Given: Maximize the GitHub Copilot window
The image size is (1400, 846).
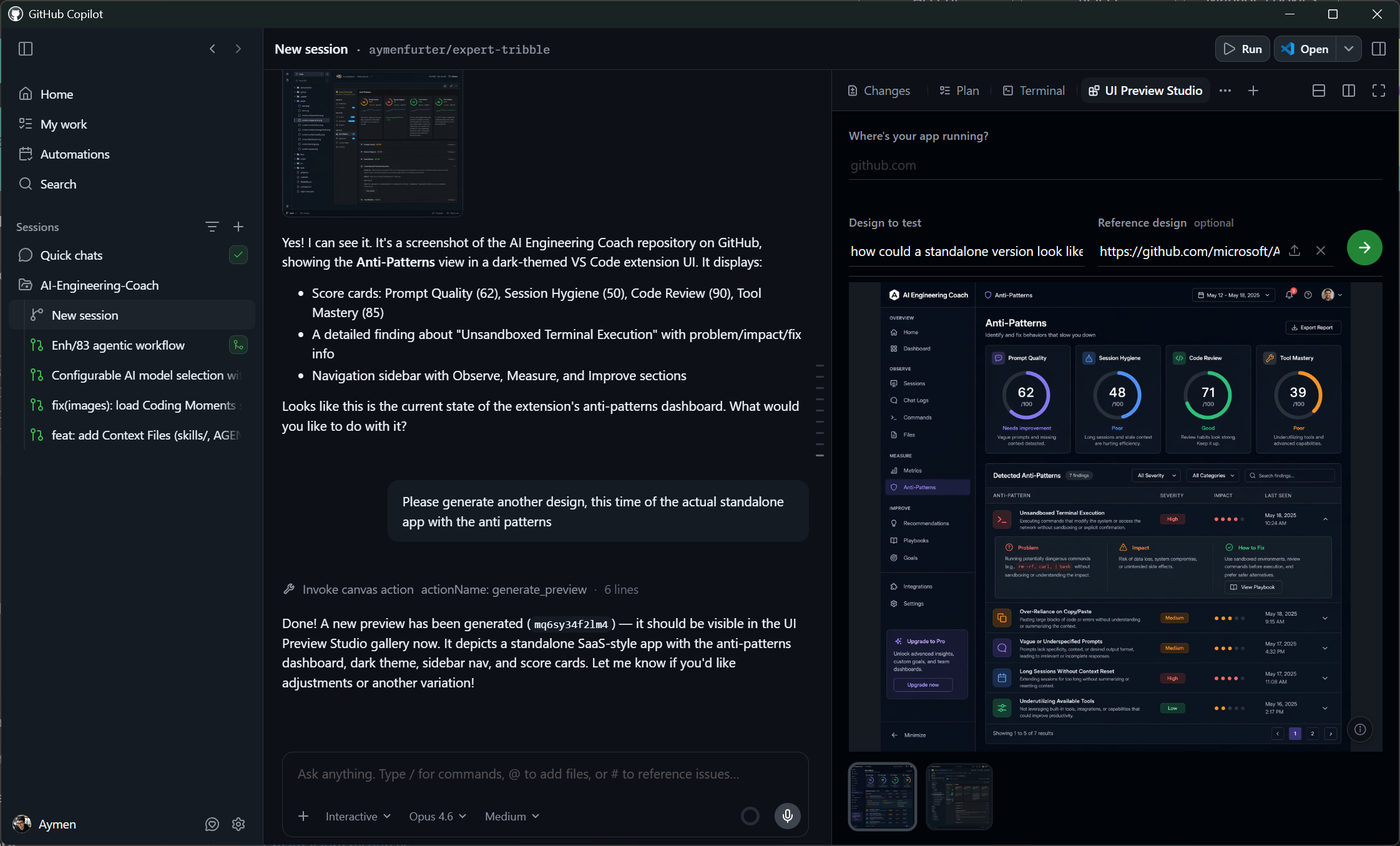Looking at the screenshot, I should click(x=1333, y=14).
